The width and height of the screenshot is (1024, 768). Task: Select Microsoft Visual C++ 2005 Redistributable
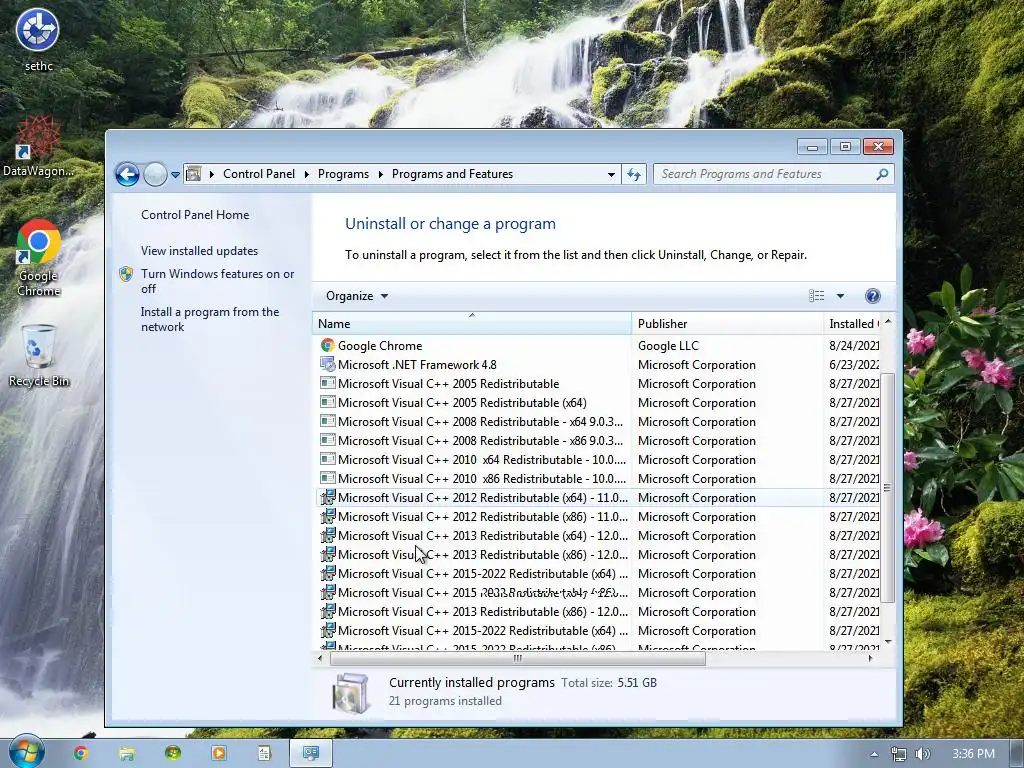click(448, 383)
